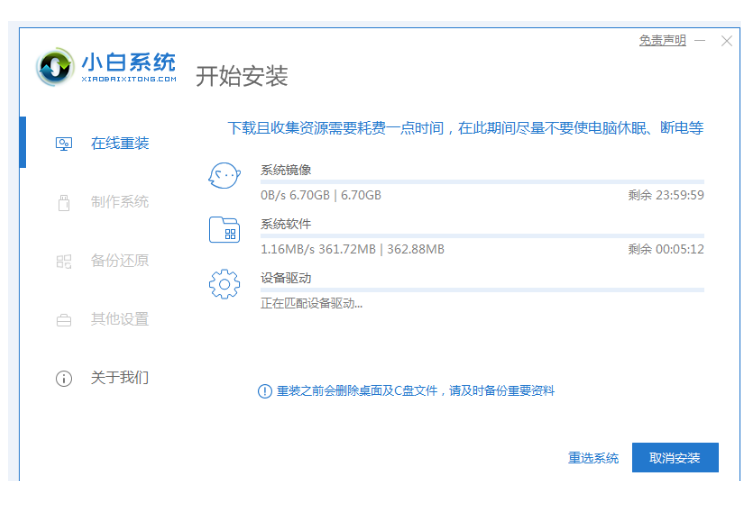Click the 系统软件 label
Viewport: 756px width, 506px height.
click(x=286, y=224)
